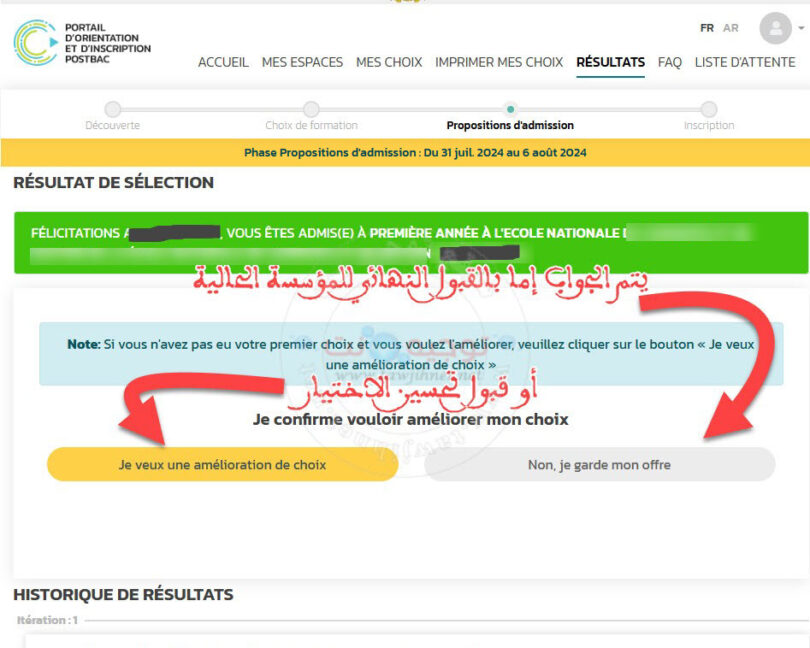Keep language set to FR
Viewport: 810px width, 648px height.
706,28
